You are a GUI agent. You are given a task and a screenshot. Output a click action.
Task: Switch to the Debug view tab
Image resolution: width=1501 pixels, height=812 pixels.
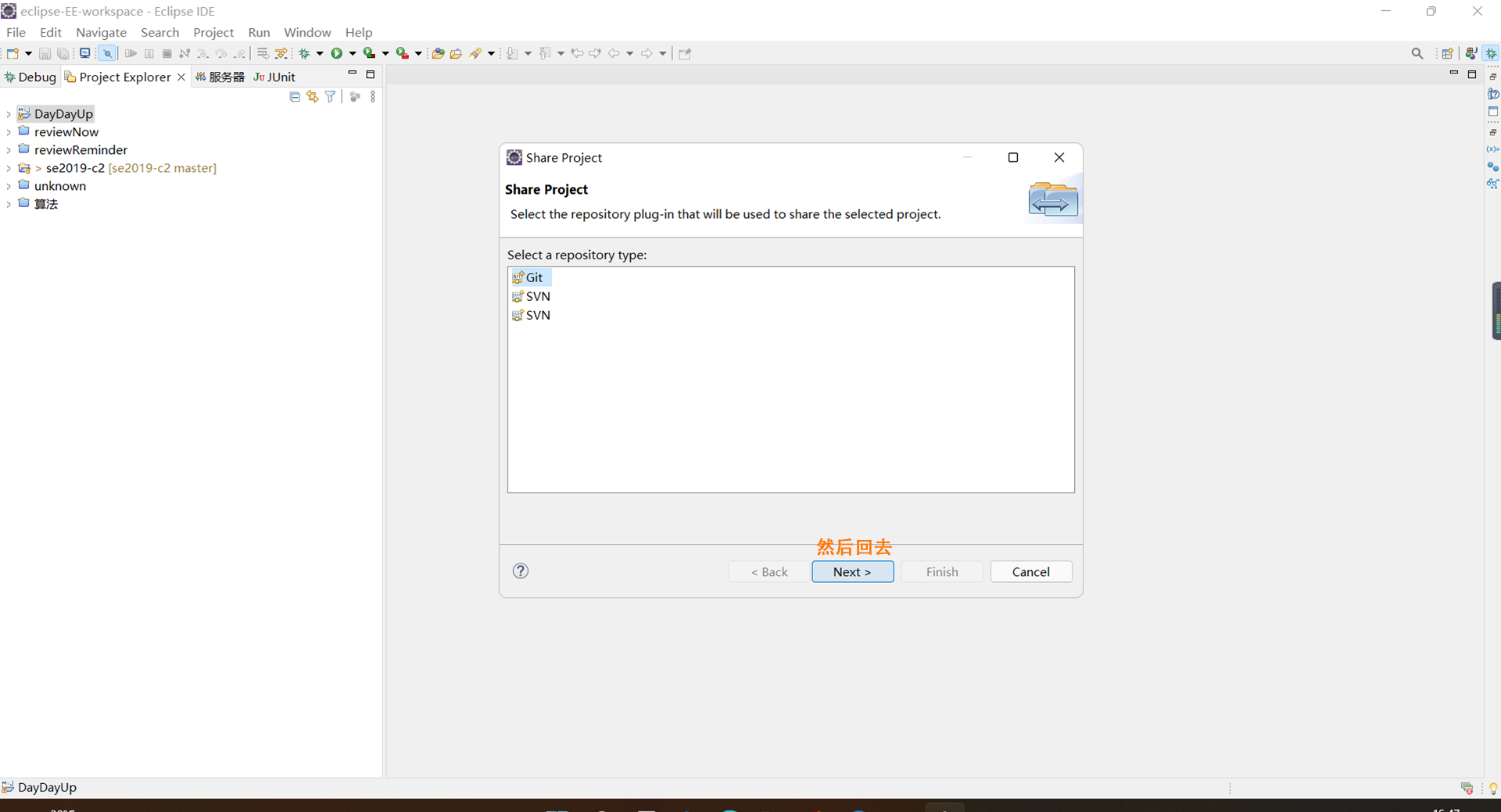click(x=30, y=77)
